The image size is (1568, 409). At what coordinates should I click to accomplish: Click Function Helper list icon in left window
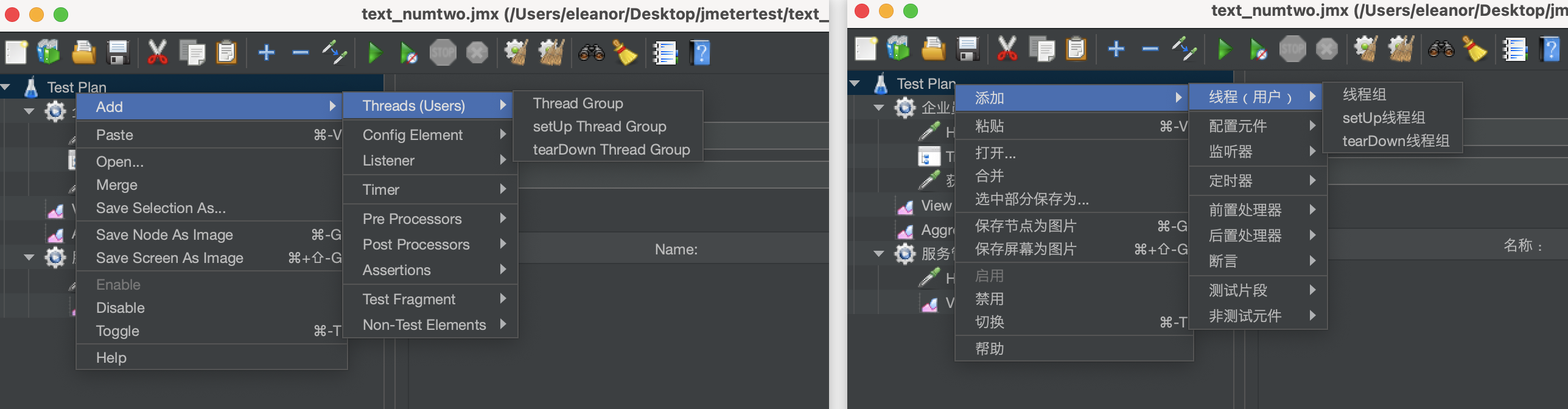[665, 53]
